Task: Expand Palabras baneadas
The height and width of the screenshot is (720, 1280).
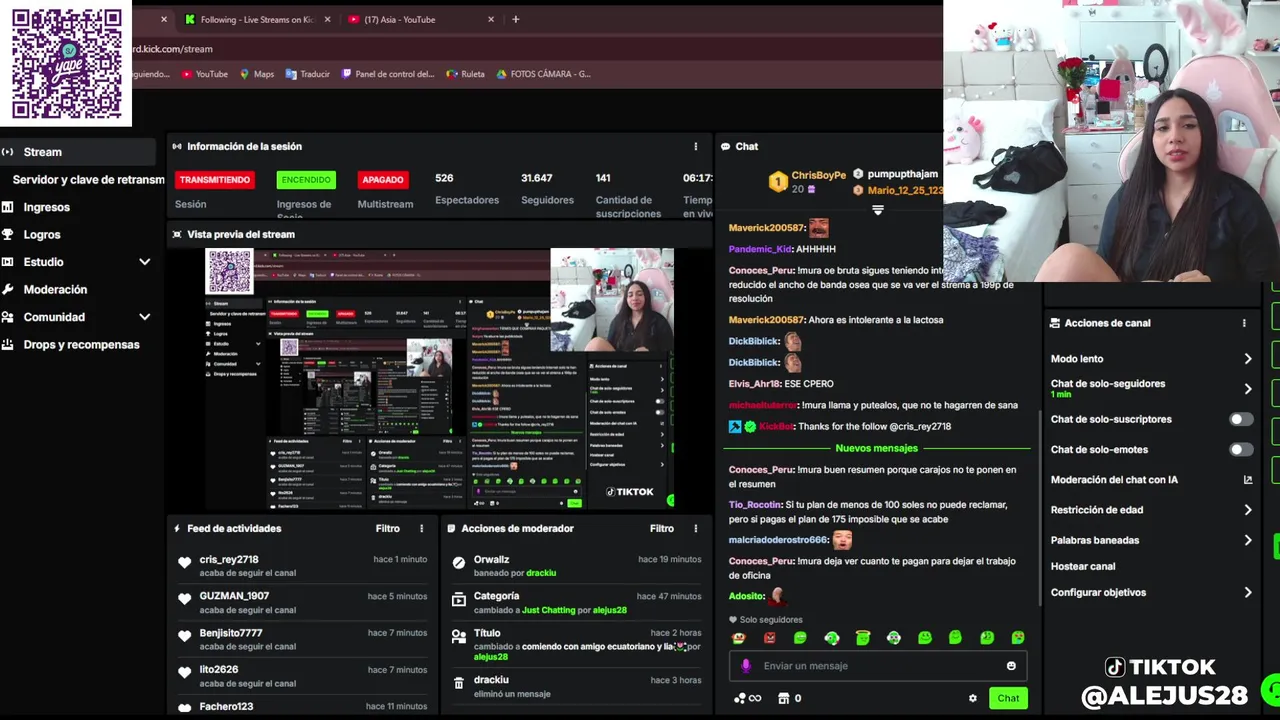Action: click(1248, 540)
